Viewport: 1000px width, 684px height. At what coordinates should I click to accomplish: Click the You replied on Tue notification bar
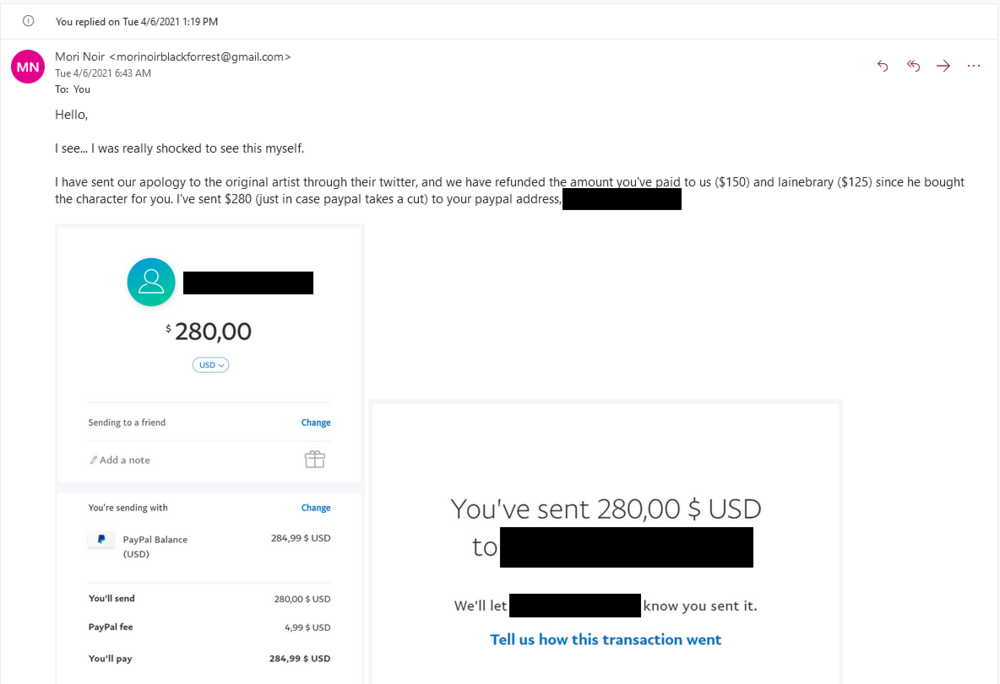click(137, 21)
